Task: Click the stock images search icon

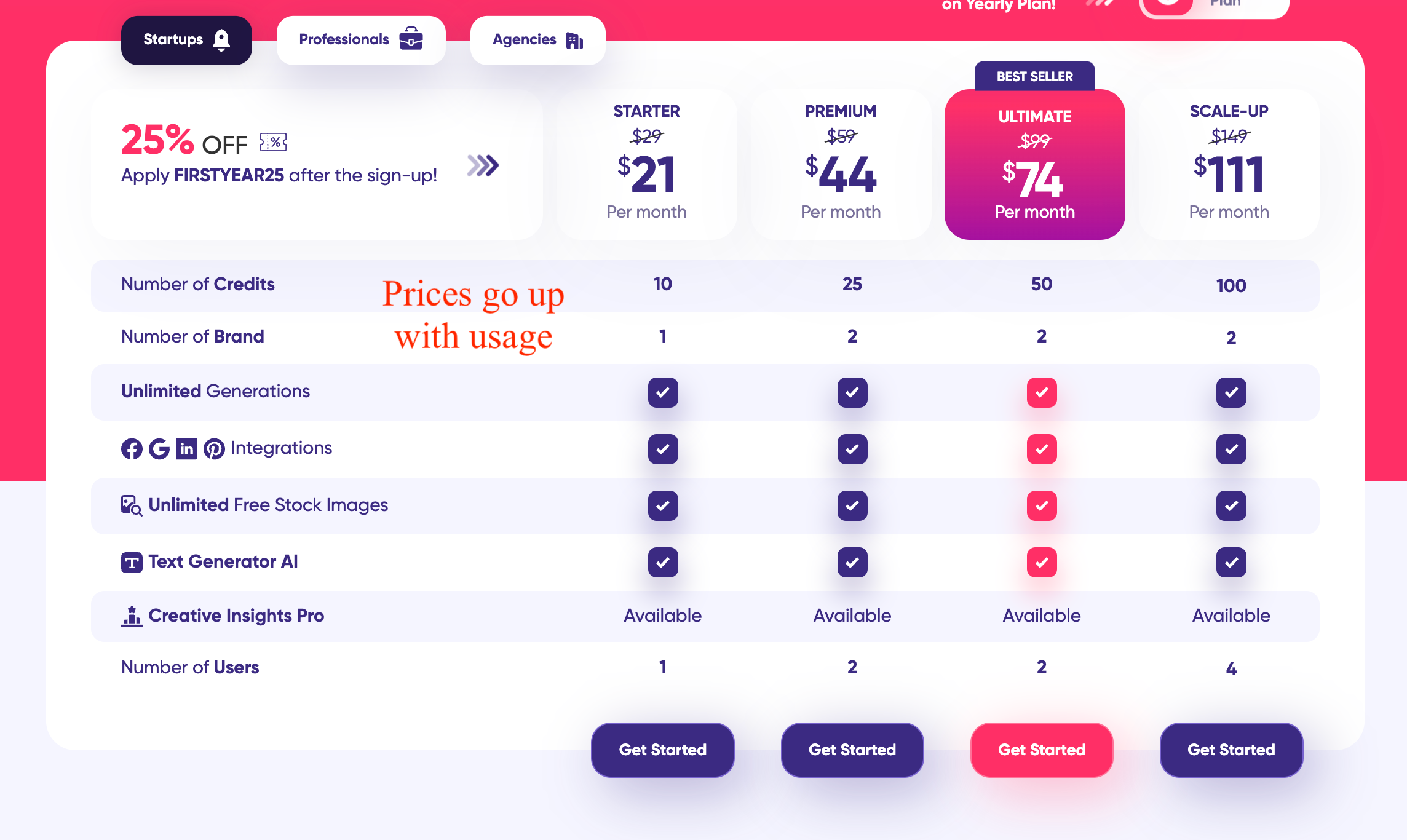Action: (x=132, y=505)
